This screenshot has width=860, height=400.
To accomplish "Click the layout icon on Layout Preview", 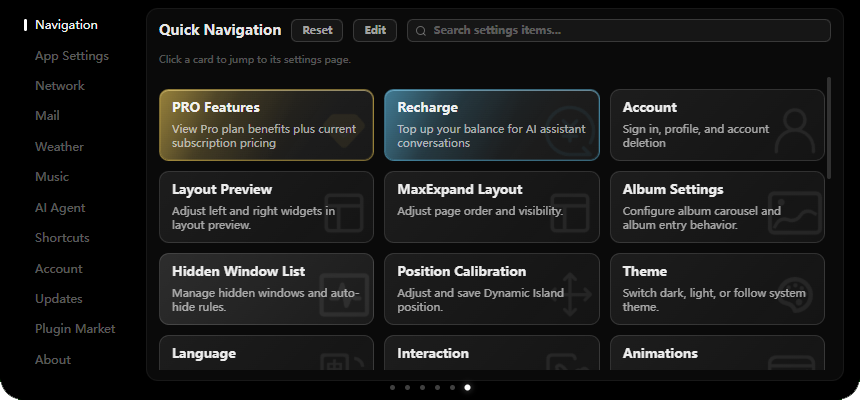I will 344,212.
